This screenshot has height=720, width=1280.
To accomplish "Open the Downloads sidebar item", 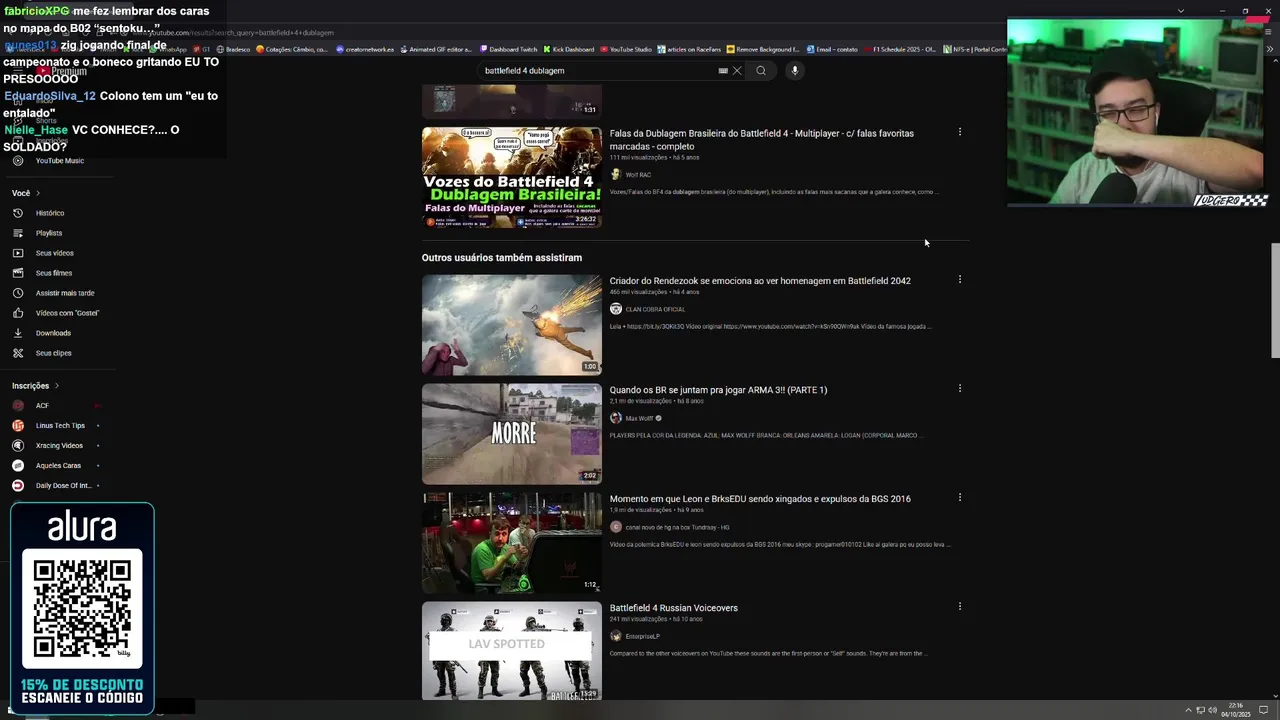I will click(x=53, y=333).
